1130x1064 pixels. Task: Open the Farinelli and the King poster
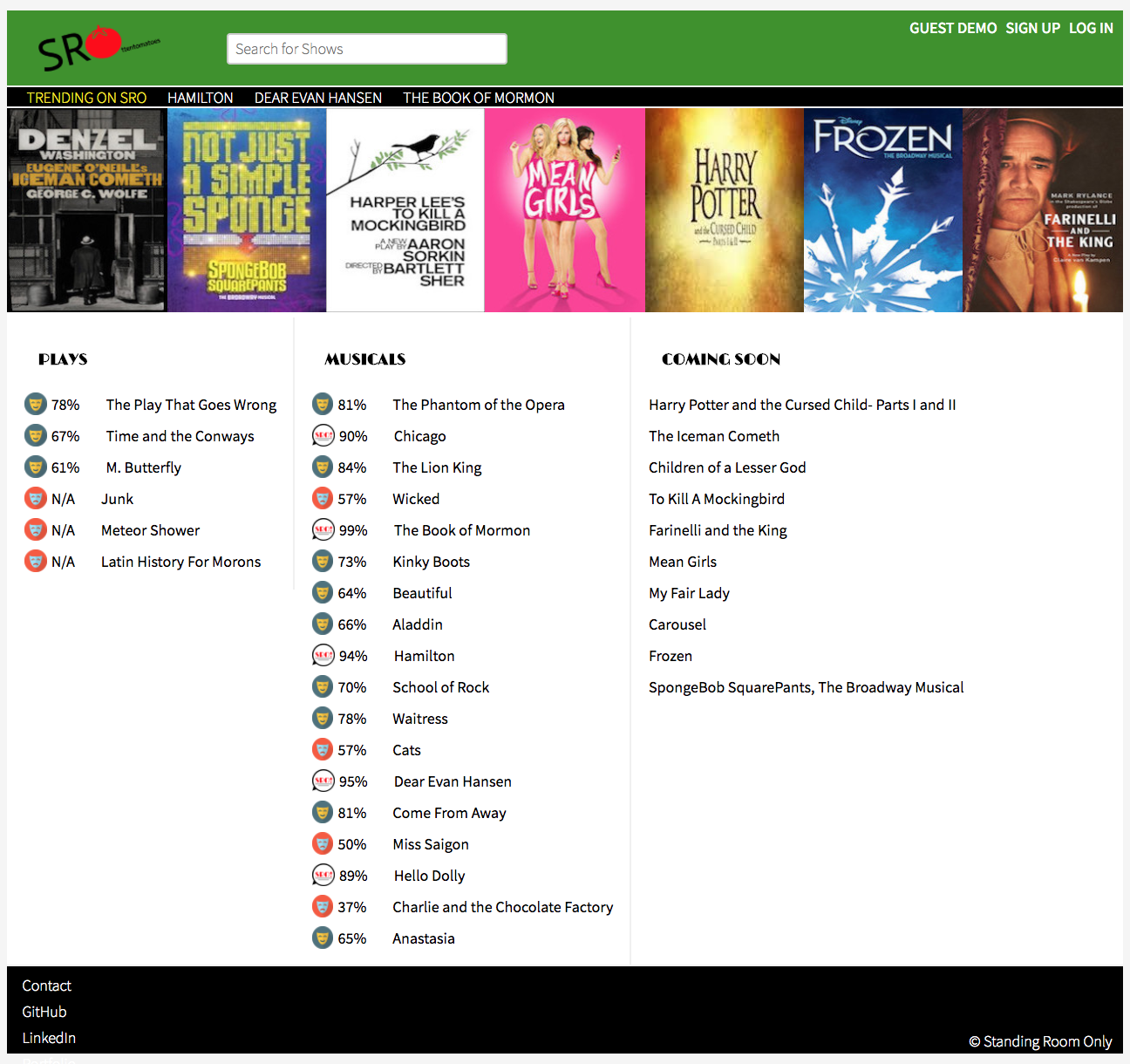pos(1043,210)
